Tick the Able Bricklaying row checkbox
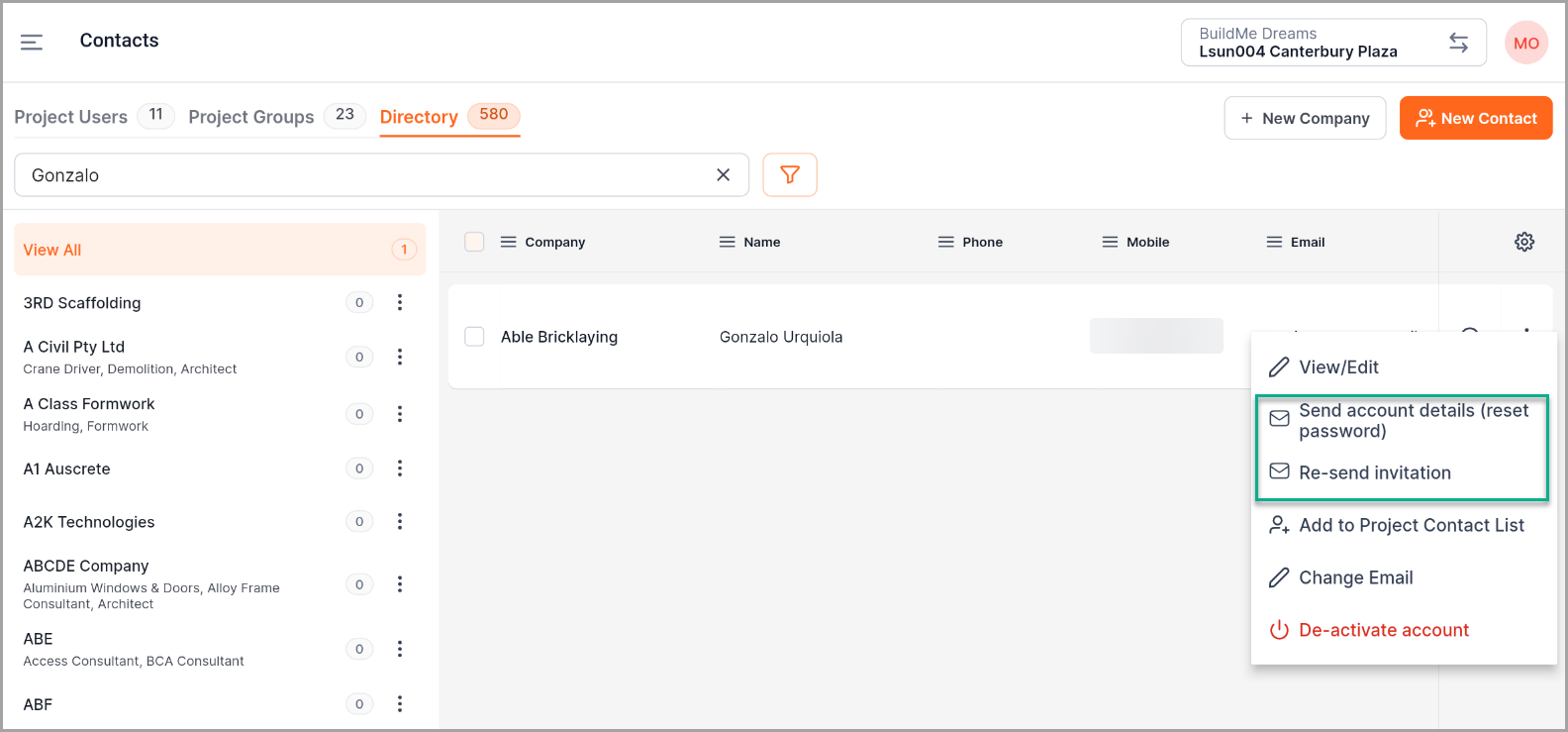The height and width of the screenshot is (732, 1568). pos(474,337)
